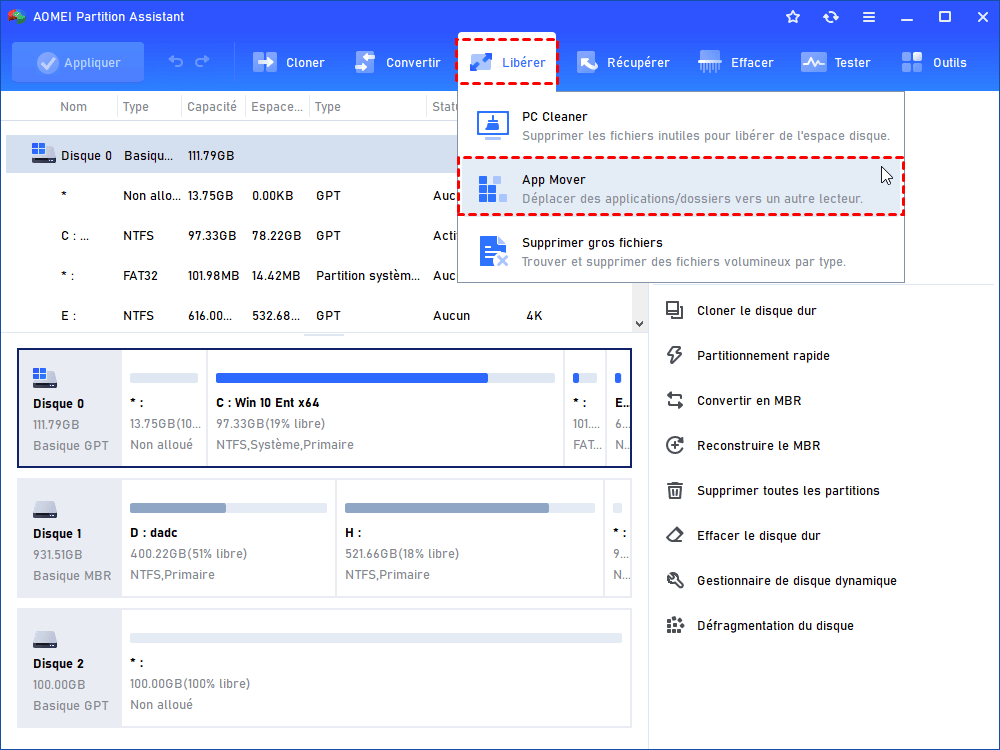Viewport: 1000px width, 750px height.
Task: Select the Disque 0 row in list
Action: [232, 155]
